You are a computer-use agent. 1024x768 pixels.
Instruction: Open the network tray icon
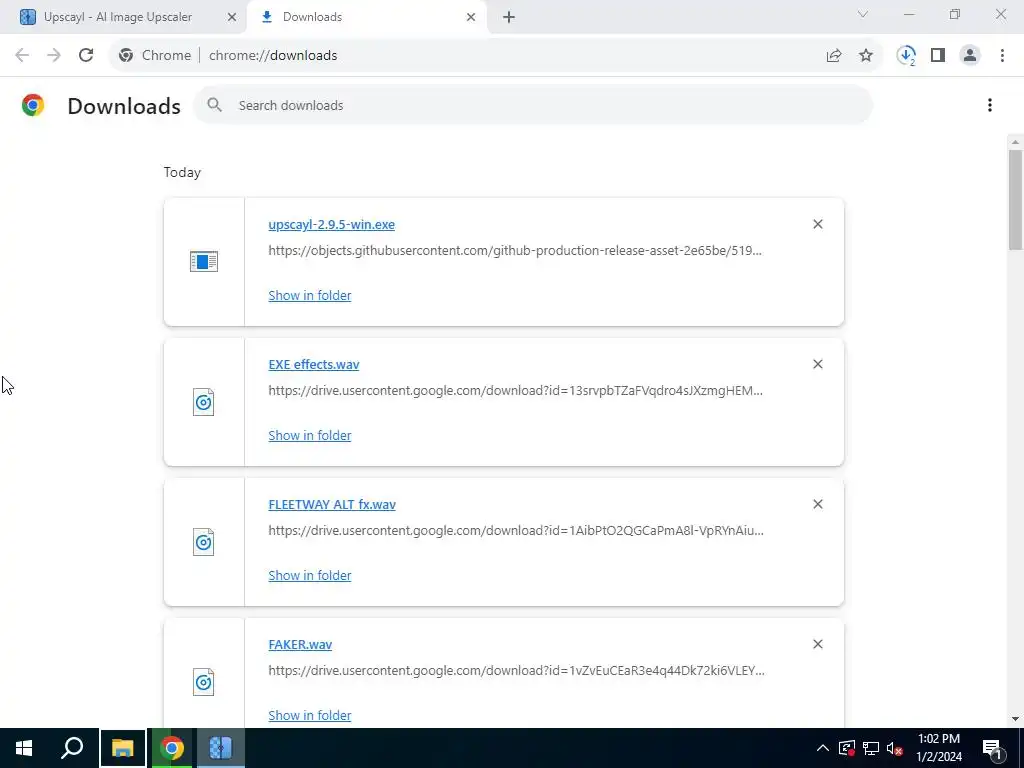coord(871,748)
